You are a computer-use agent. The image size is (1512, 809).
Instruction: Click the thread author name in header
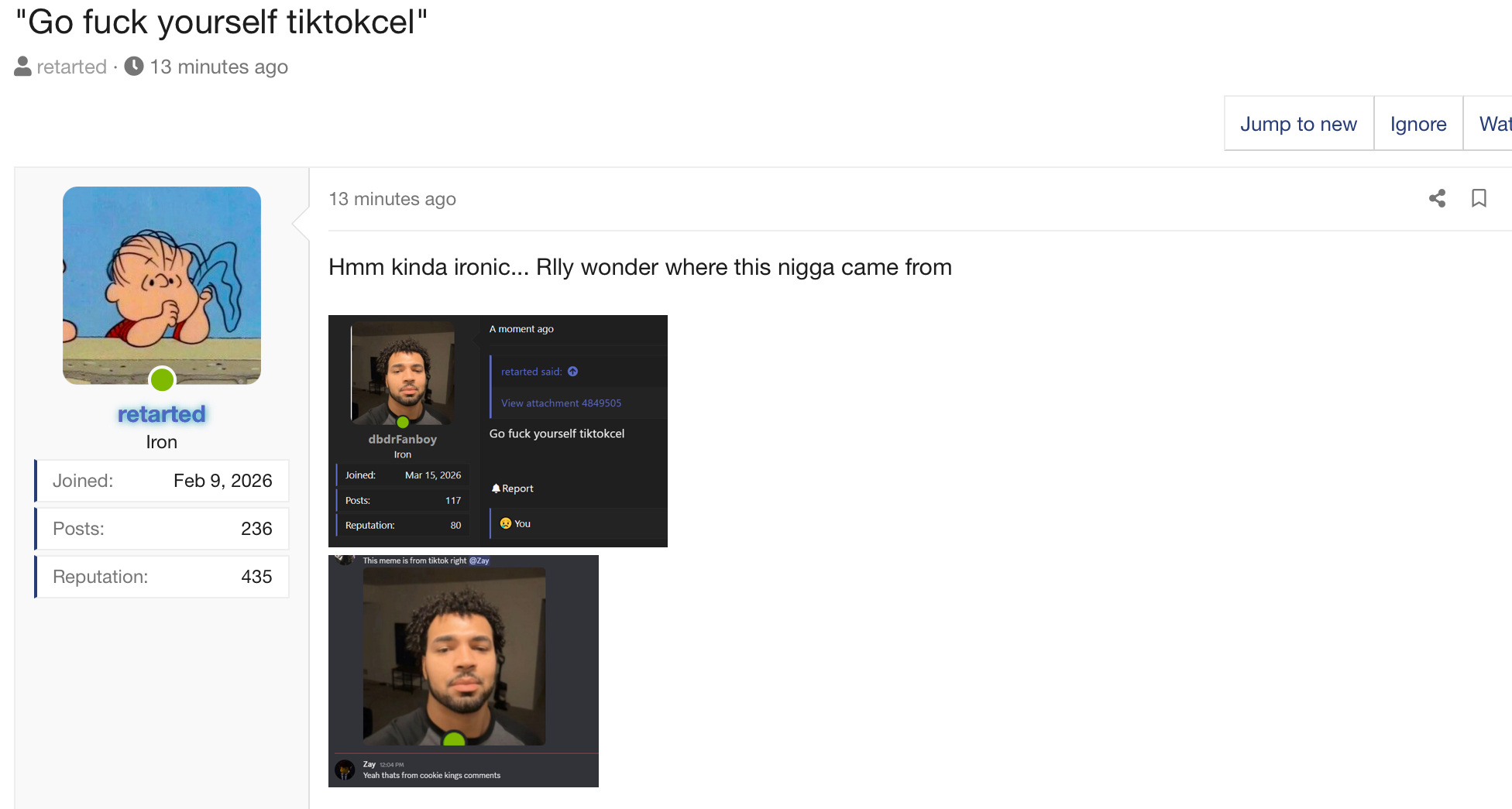71,67
